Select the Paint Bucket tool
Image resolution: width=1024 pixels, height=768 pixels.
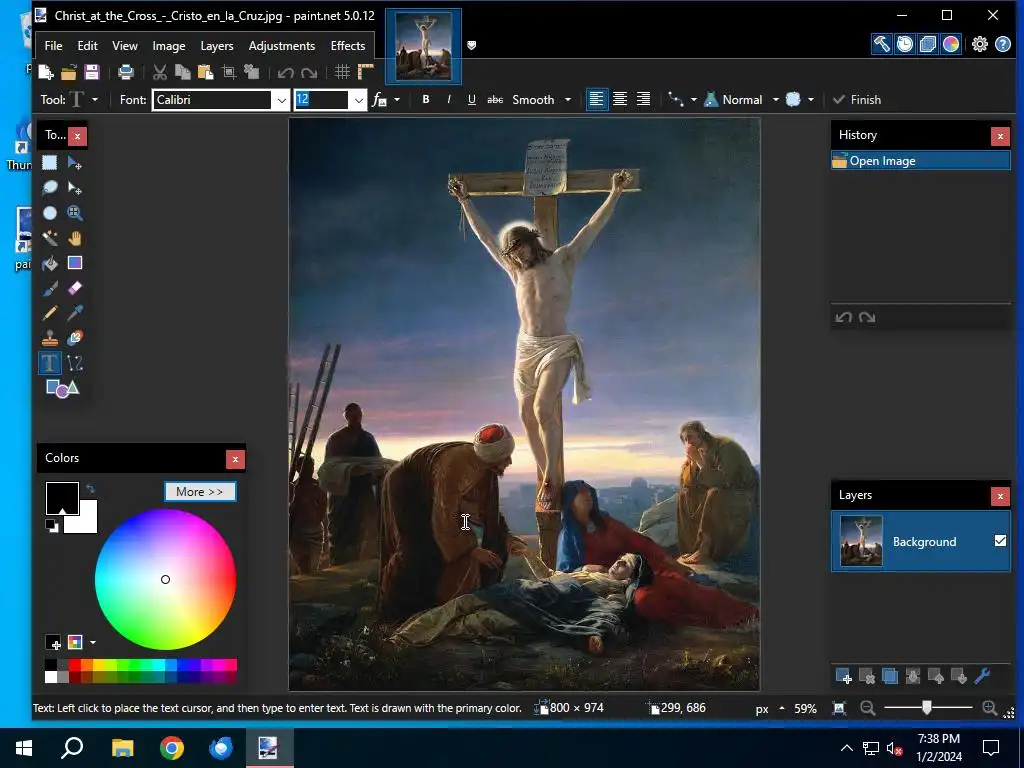click(50, 263)
